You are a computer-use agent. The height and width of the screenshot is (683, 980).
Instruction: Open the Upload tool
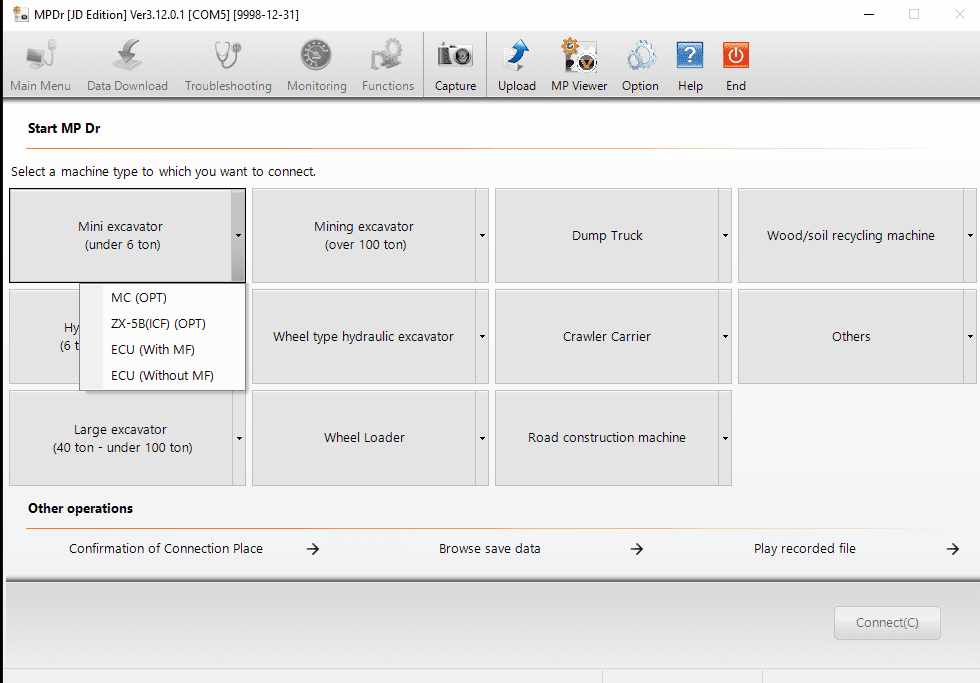coord(517,56)
